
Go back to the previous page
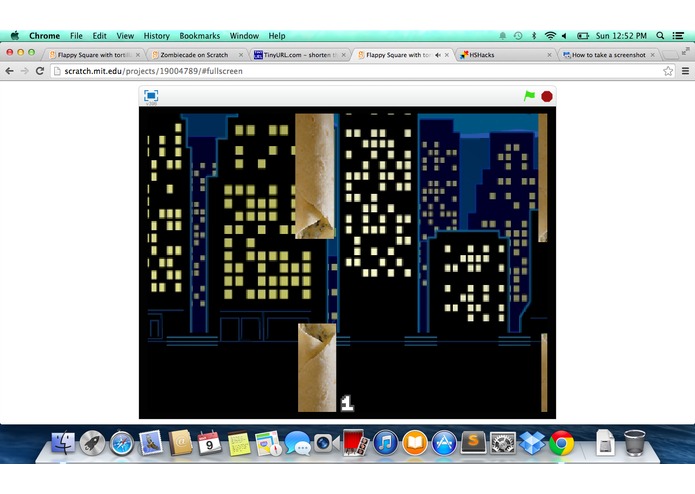tap(9, 71)
